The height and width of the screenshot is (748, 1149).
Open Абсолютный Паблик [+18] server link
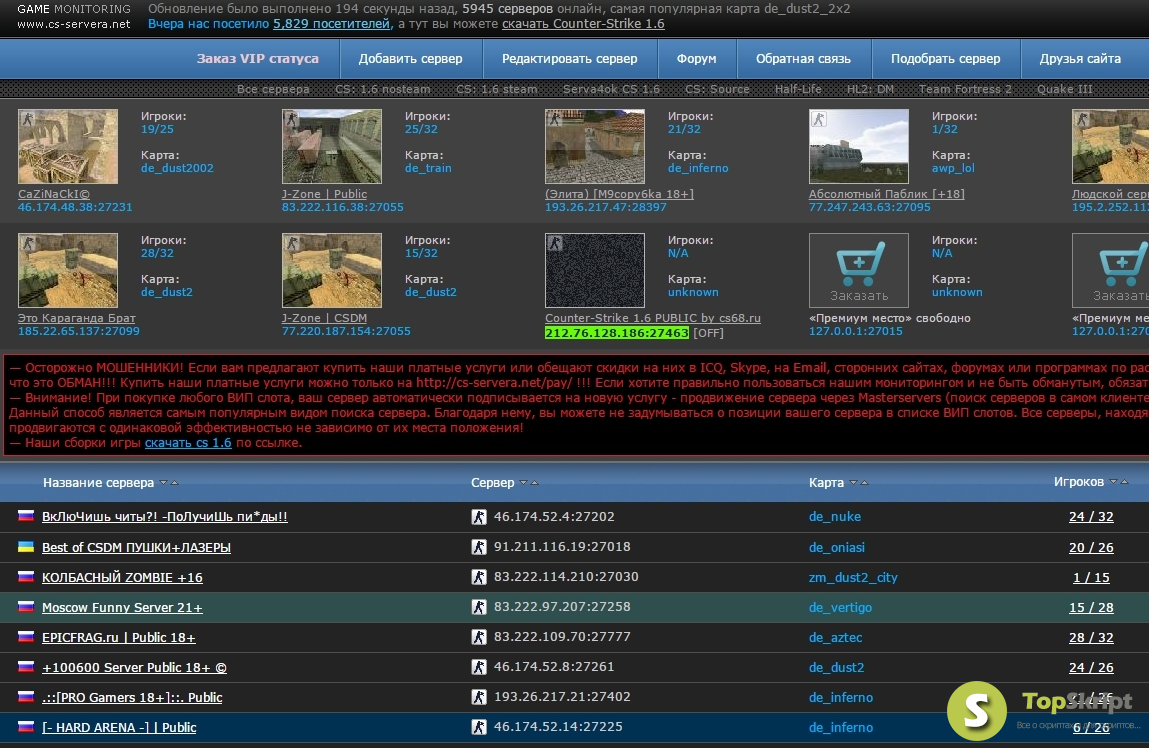(x=886, y=194)
